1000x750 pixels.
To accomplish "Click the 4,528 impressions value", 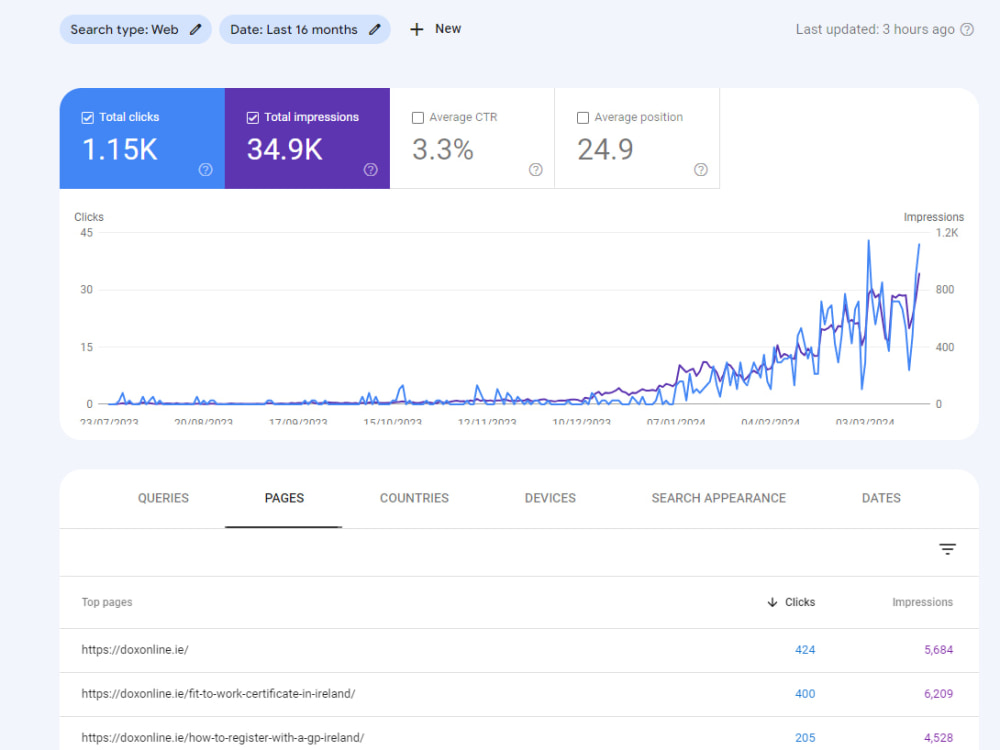I will pyautogui.click(x=938, y=738).
